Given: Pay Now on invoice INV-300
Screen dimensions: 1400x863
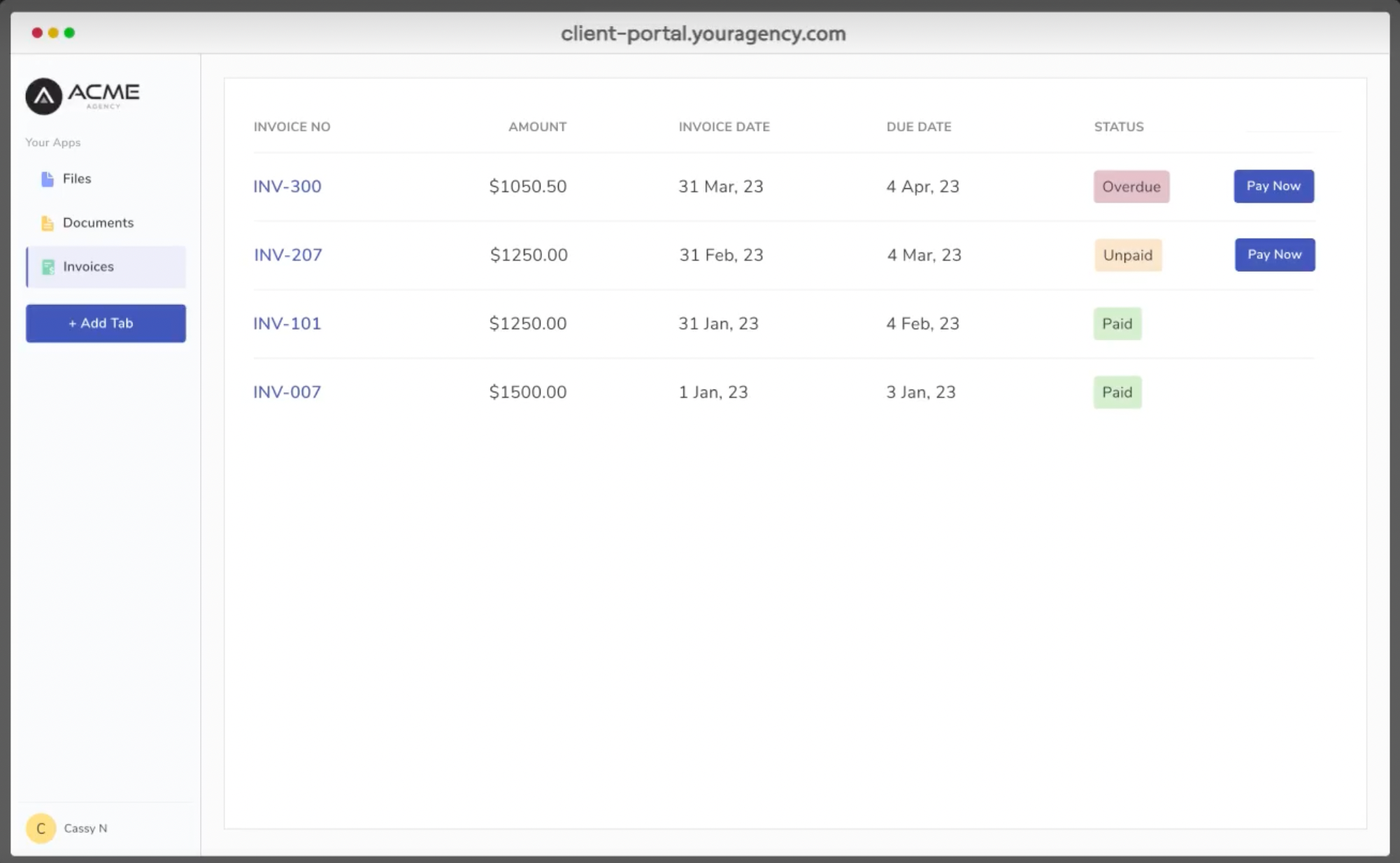Looking at the screenshot, I should click(x=1273, y=186).
